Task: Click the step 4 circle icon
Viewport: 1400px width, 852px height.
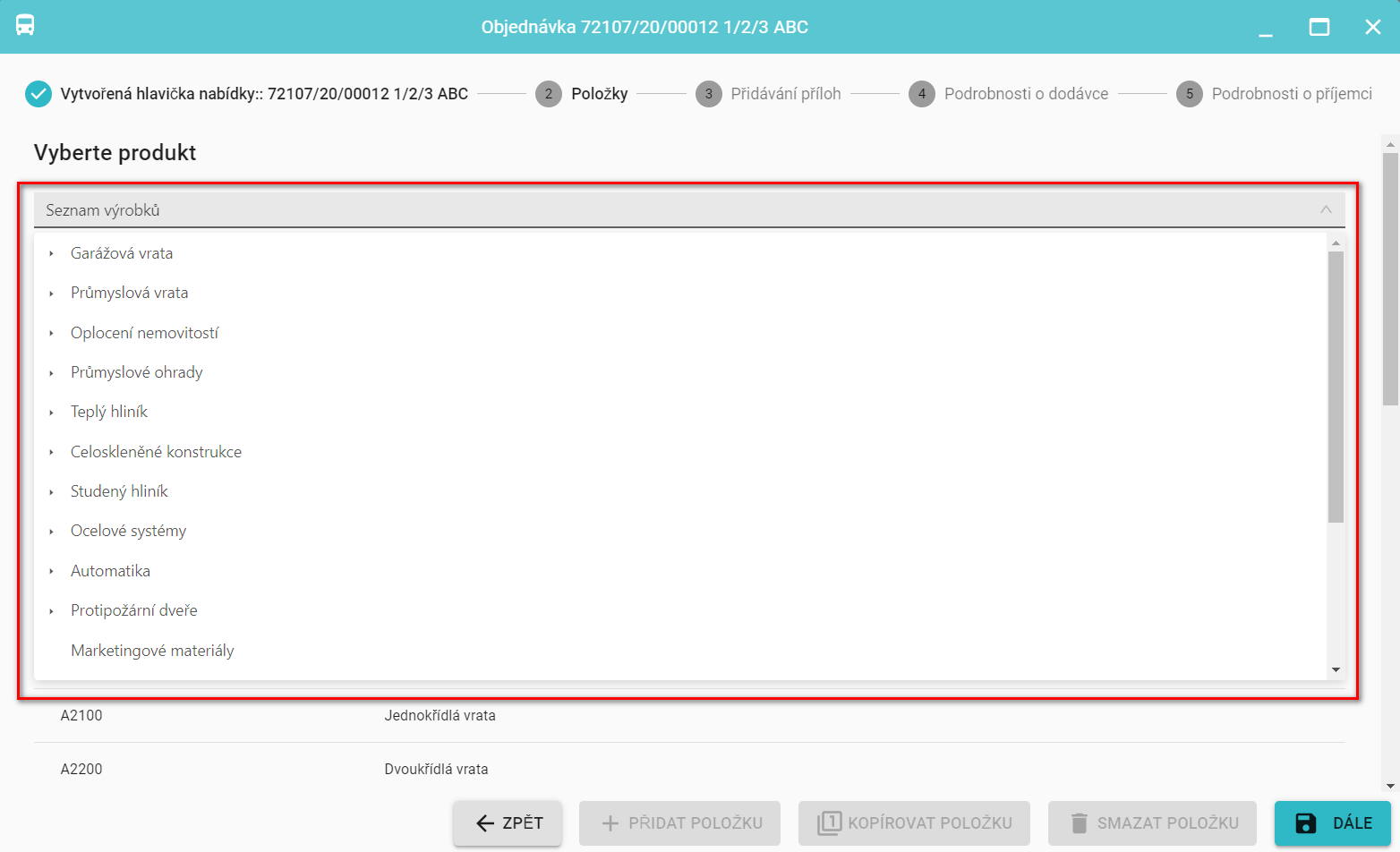Action: [x=921, y=94]
